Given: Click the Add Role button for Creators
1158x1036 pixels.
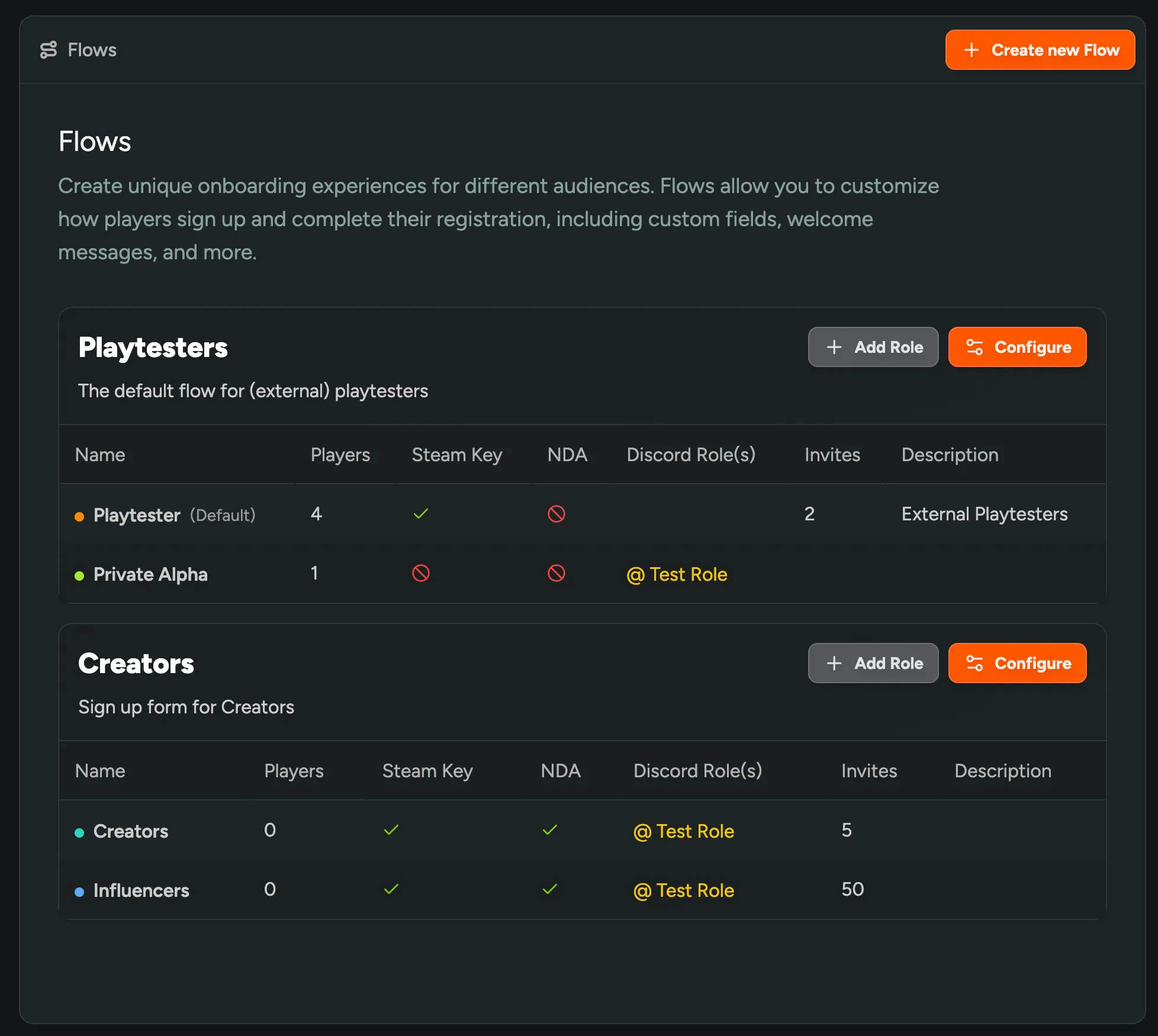Looking at the screenshot, I should [872, 663].
